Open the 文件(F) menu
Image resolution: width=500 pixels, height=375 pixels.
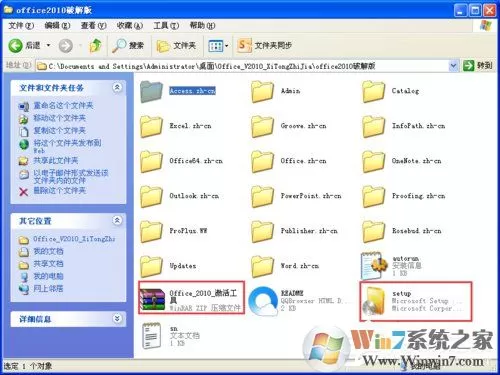point(21,25)
